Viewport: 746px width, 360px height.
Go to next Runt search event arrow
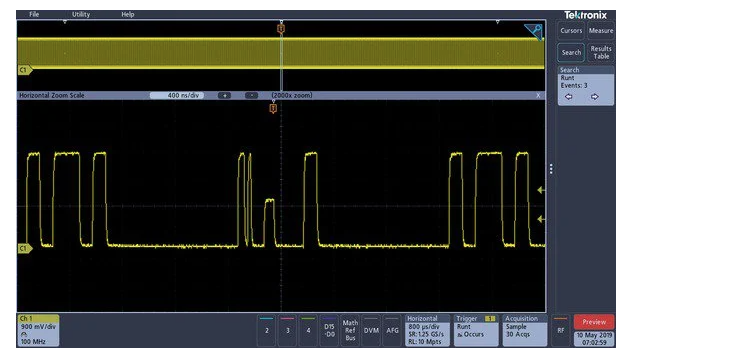(x=595, y=97)
